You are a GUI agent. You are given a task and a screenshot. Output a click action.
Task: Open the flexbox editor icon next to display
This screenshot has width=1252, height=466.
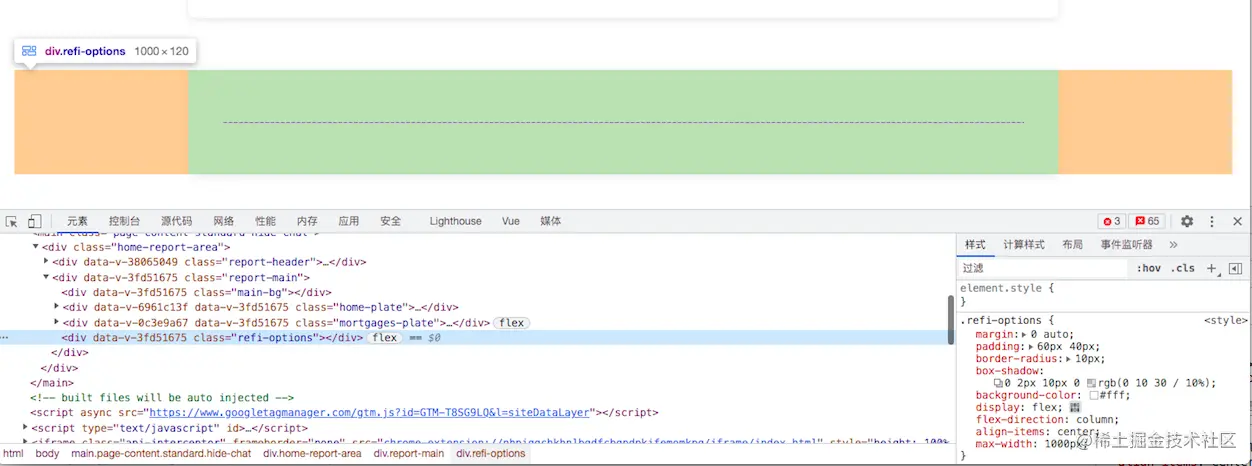point(1075,408)
